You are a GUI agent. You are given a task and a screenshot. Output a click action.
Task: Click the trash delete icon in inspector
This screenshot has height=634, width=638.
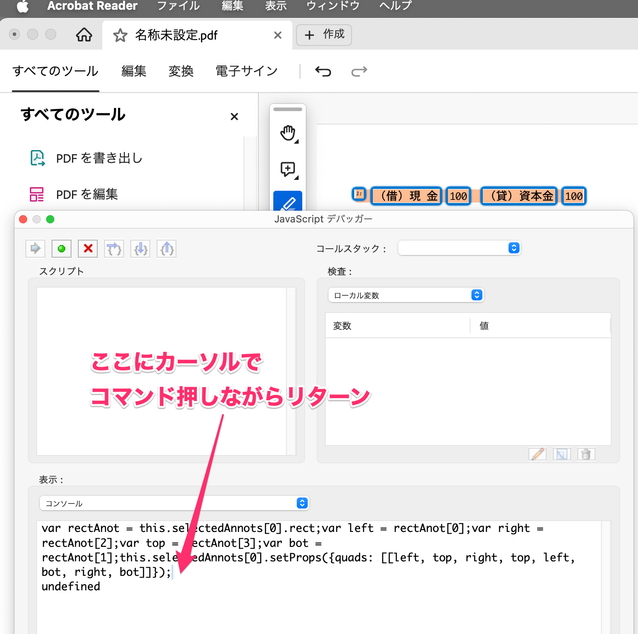586,454
